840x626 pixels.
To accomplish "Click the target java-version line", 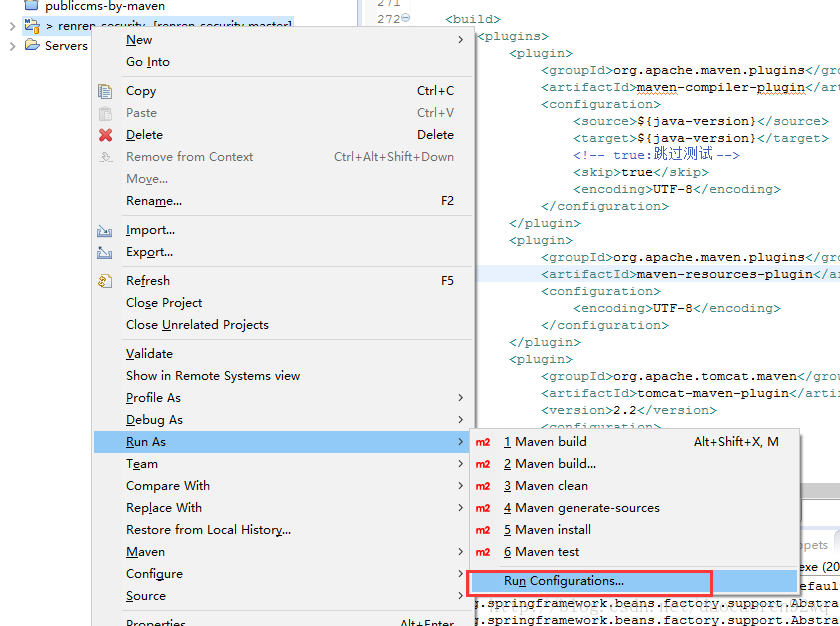I will [x=701, y=139].
